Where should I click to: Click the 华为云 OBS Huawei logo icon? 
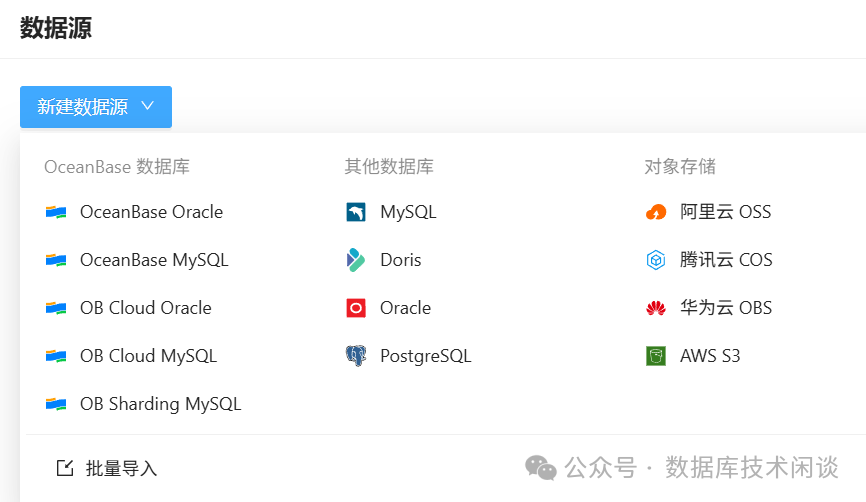(656, 308)
